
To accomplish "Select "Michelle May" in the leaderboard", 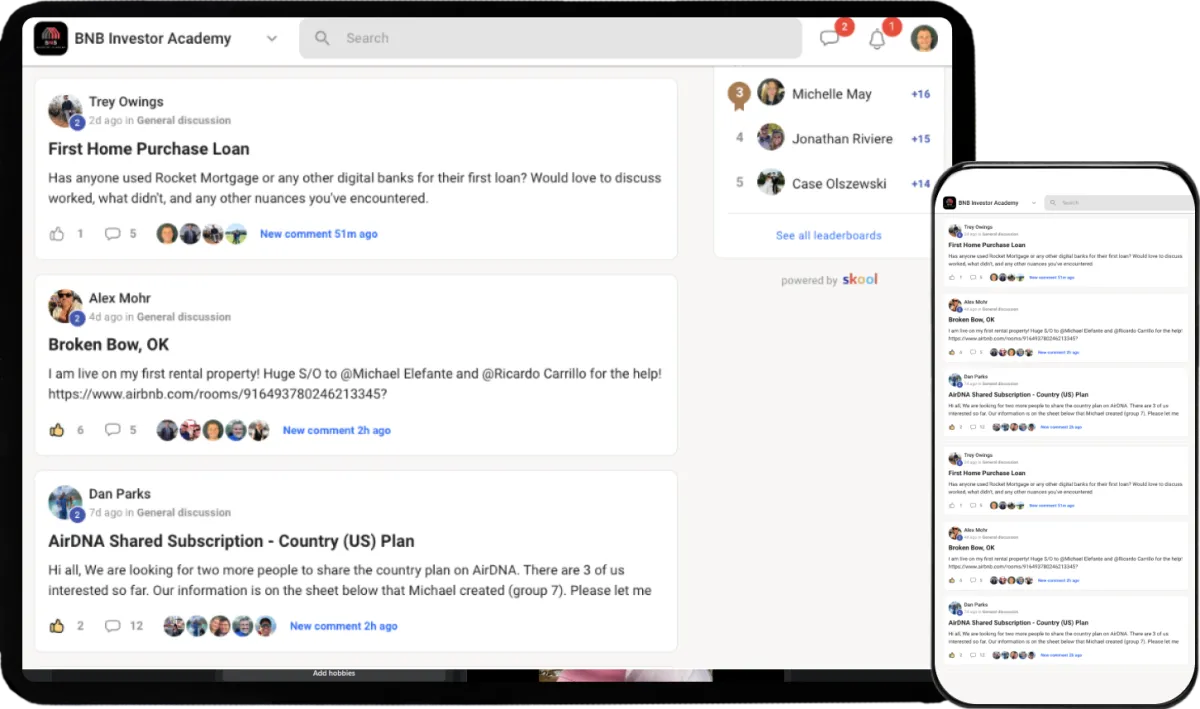I will pos(832,94).
